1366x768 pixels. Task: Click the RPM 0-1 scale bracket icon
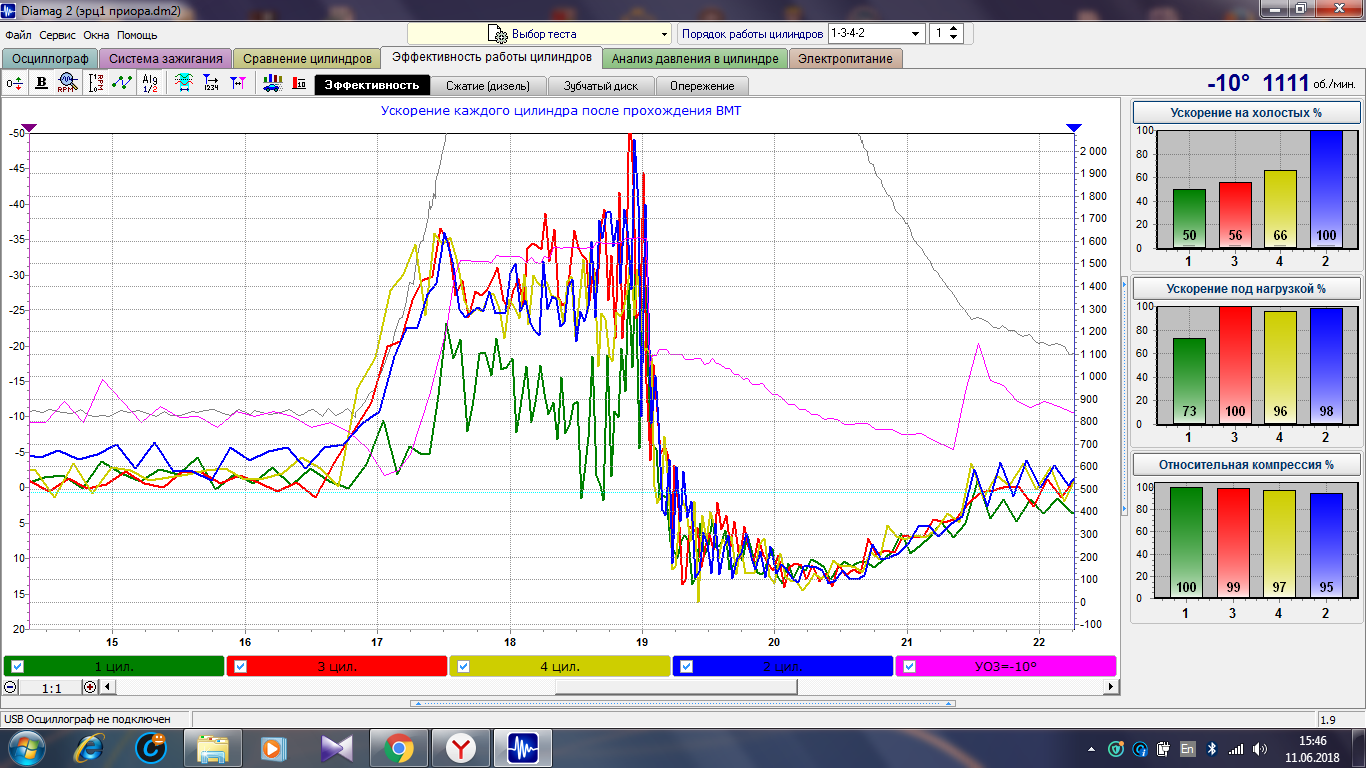pyautogui.click(x=97, y=84)
